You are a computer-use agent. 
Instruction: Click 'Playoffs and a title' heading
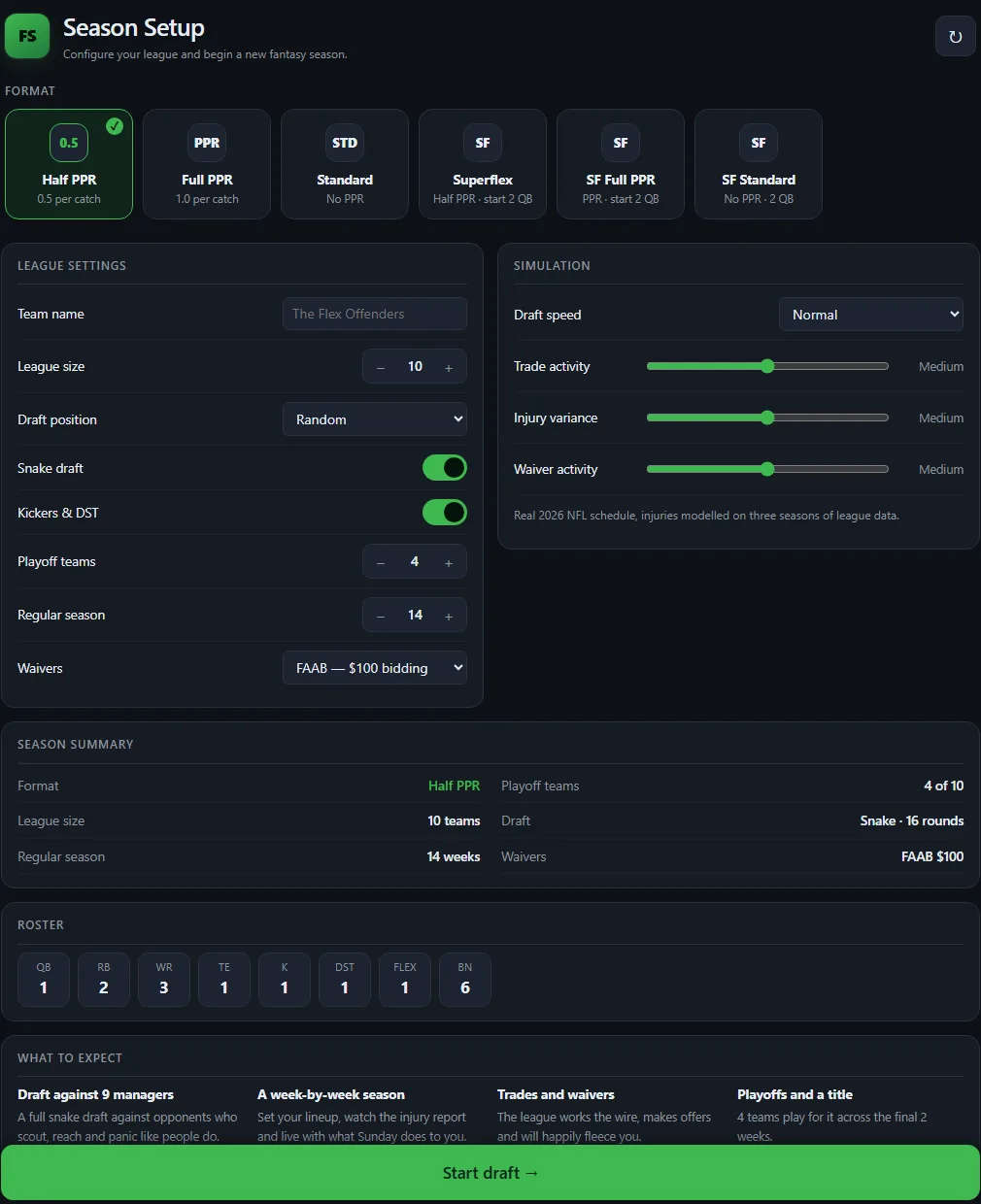(x=795, y=1094)
